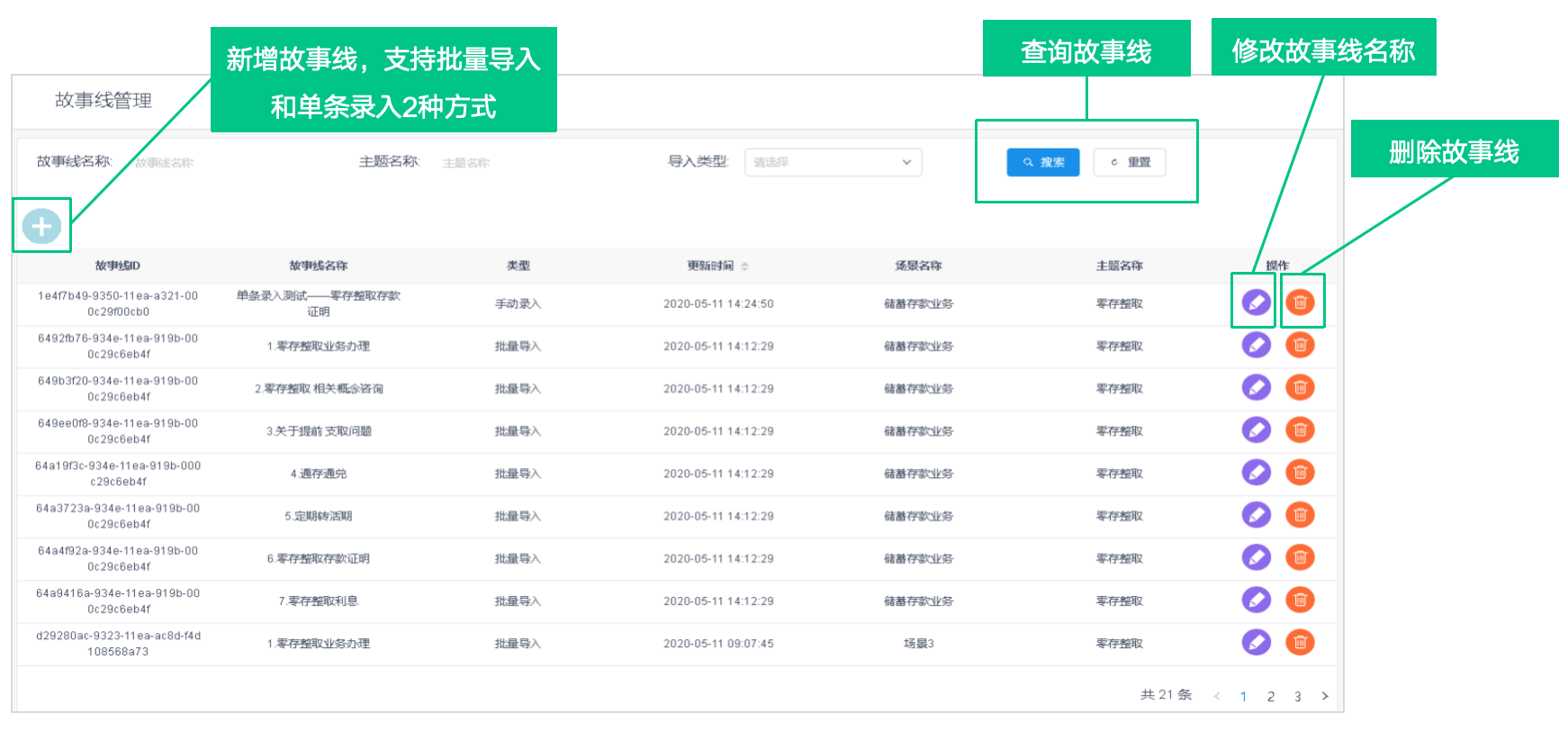Edit the storyline in scene 场景3

coord(1256,642)
